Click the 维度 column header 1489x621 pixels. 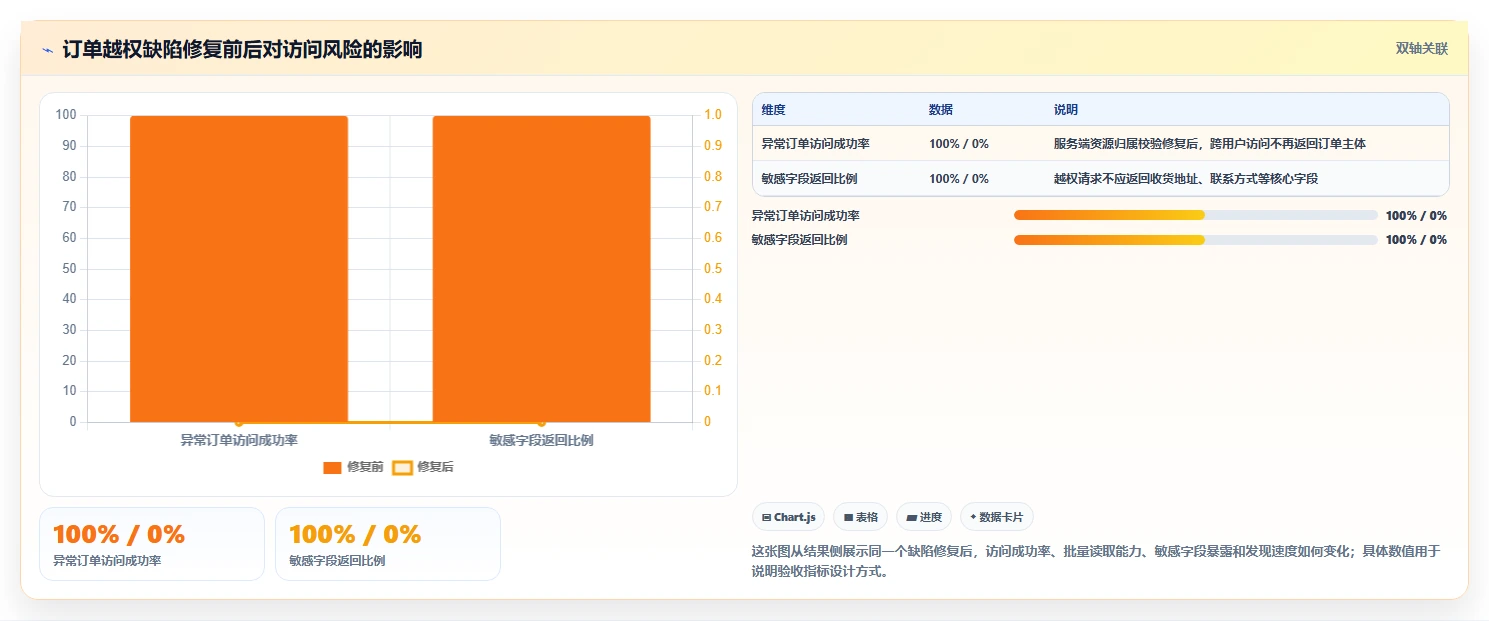(773, 110)
